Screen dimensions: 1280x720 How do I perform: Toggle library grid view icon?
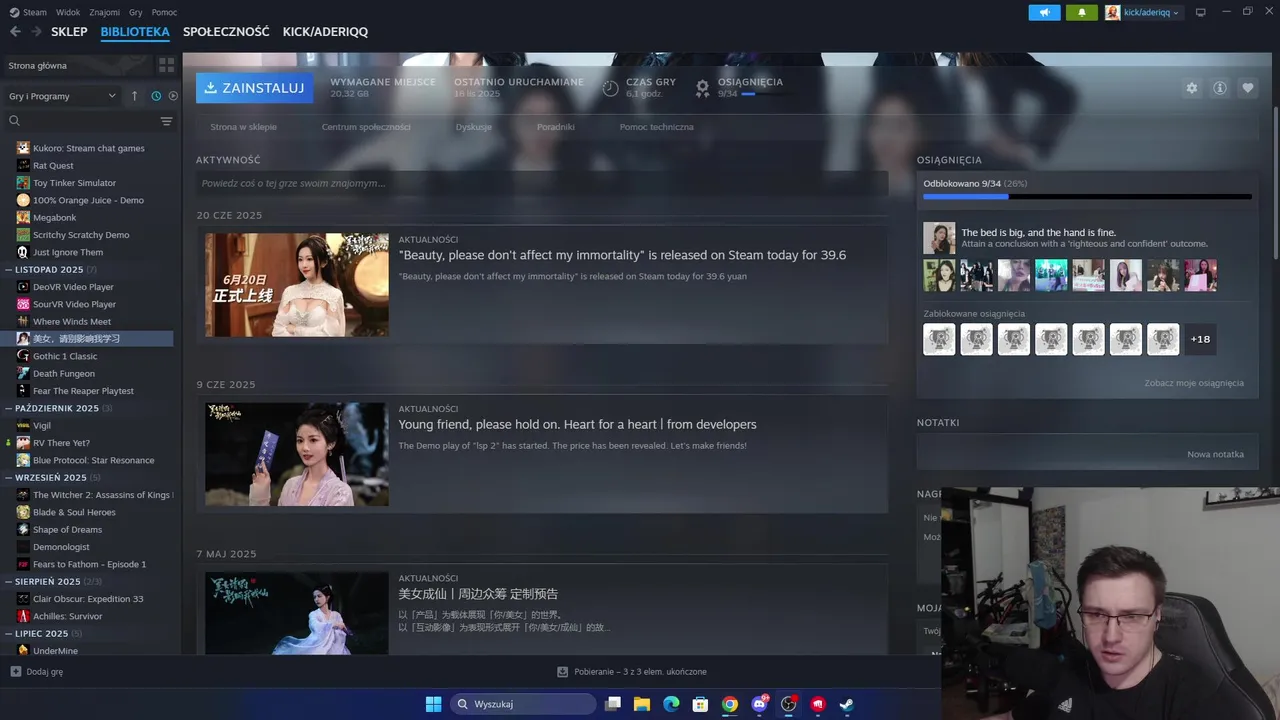pyautogui.click(x=166, y=65)
